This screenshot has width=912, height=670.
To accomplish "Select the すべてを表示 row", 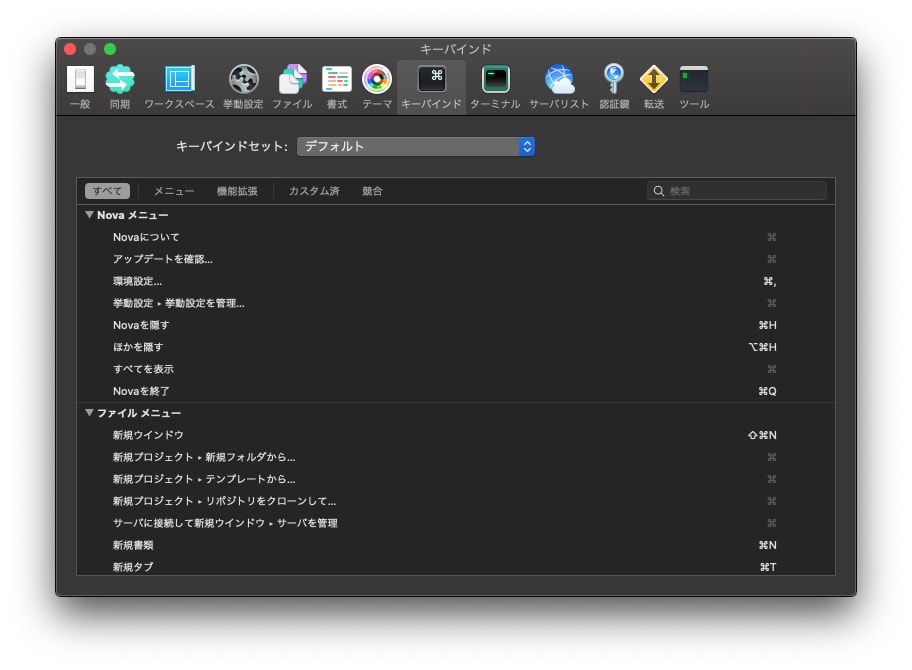I will click(456, 369).
